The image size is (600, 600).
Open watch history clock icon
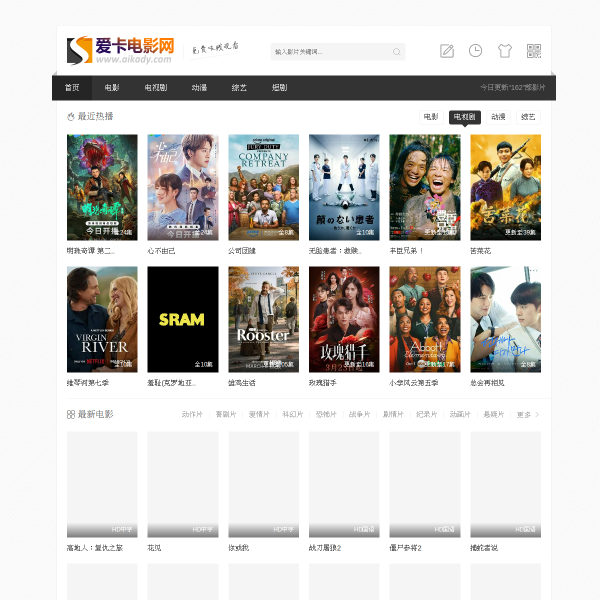[x=476, y=51]
